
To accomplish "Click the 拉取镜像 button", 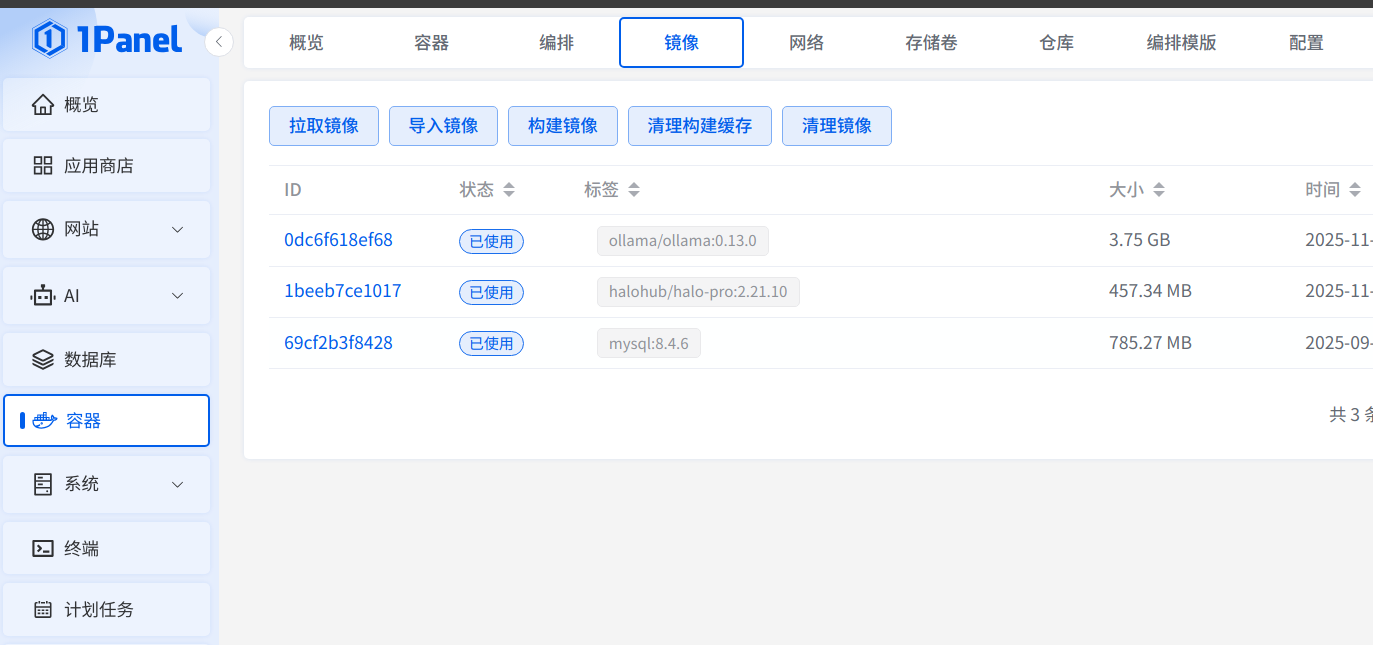I will pos(324,126).
